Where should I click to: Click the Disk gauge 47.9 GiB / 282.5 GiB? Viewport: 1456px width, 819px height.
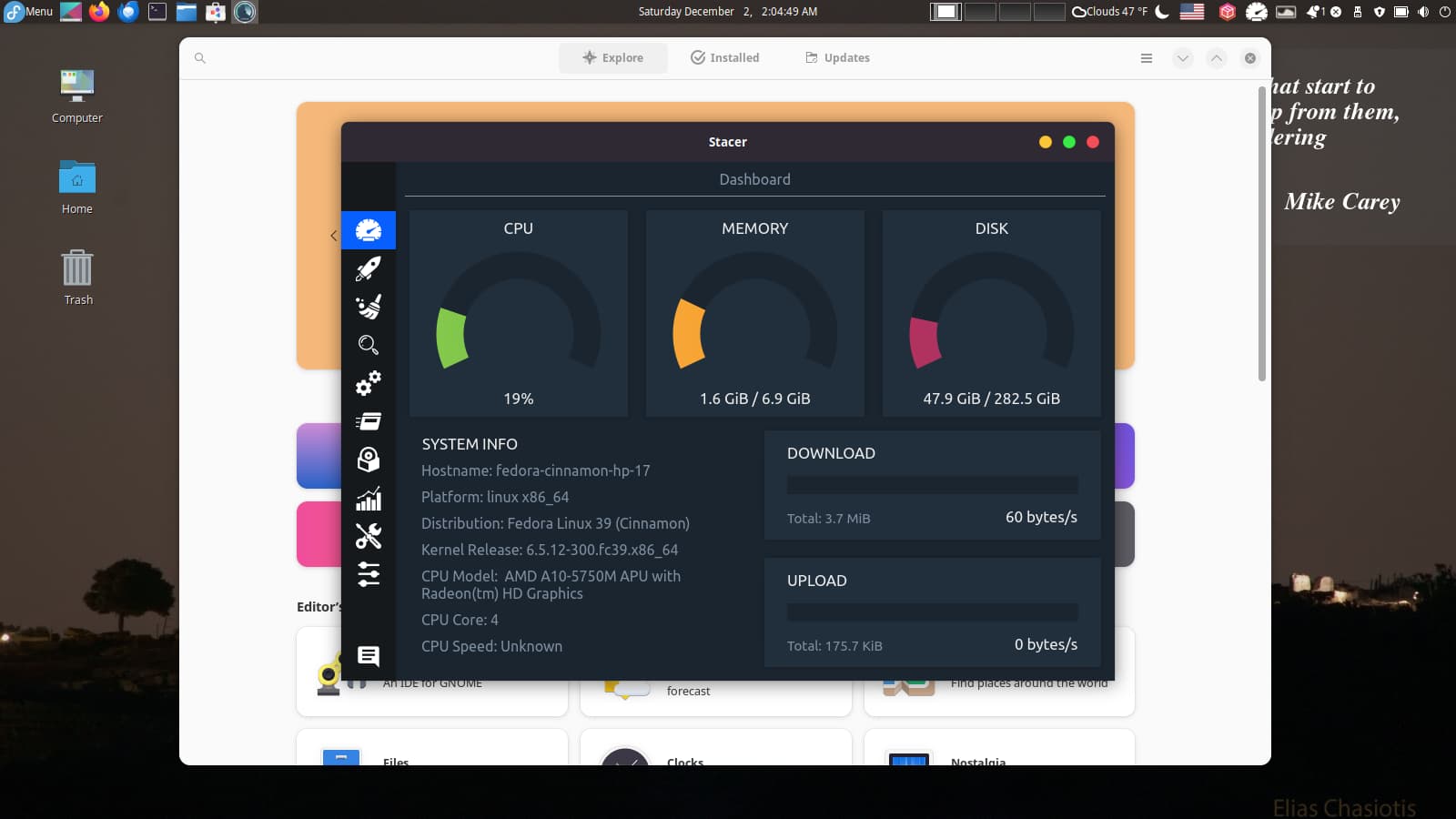click(x=992, y=314)
